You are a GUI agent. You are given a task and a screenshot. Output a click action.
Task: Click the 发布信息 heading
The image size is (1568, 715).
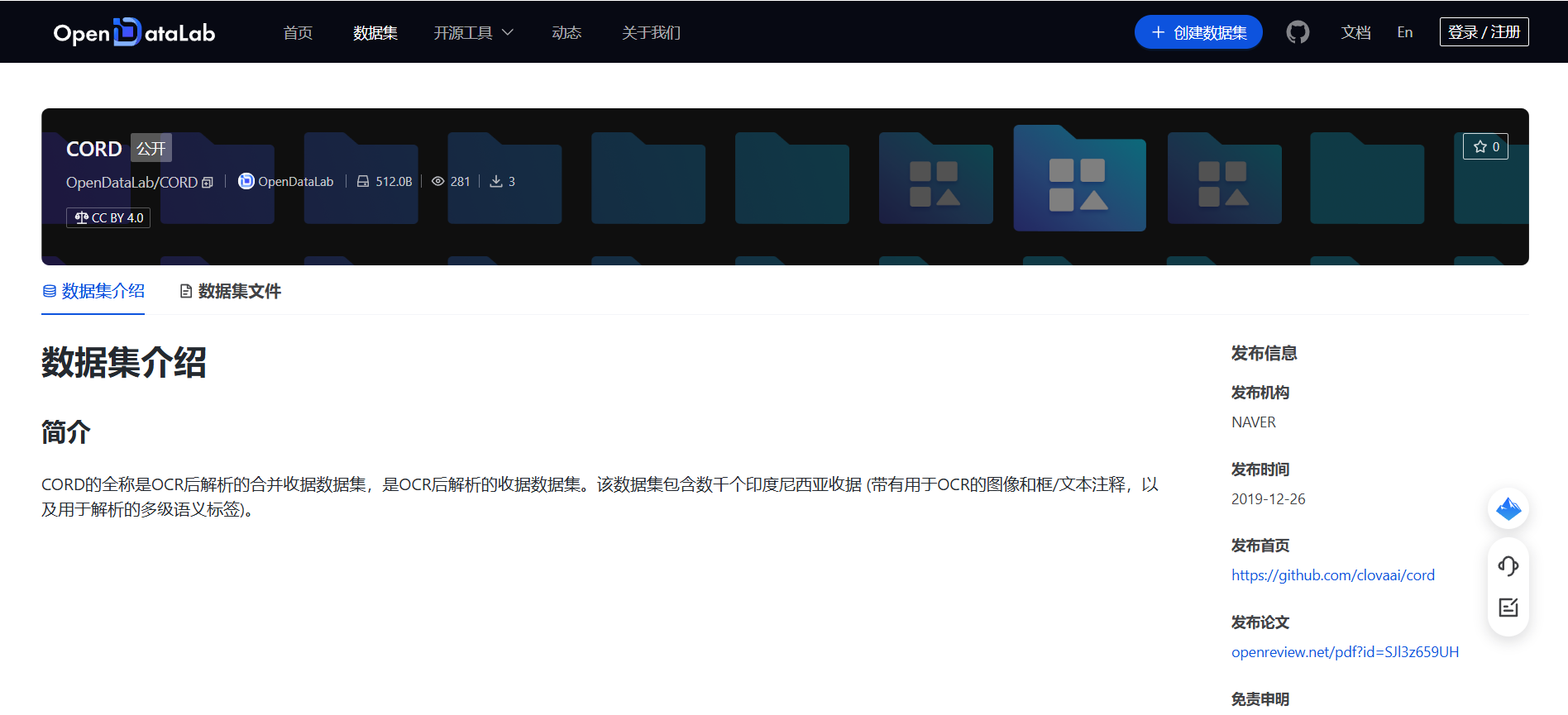[1264, 353]
